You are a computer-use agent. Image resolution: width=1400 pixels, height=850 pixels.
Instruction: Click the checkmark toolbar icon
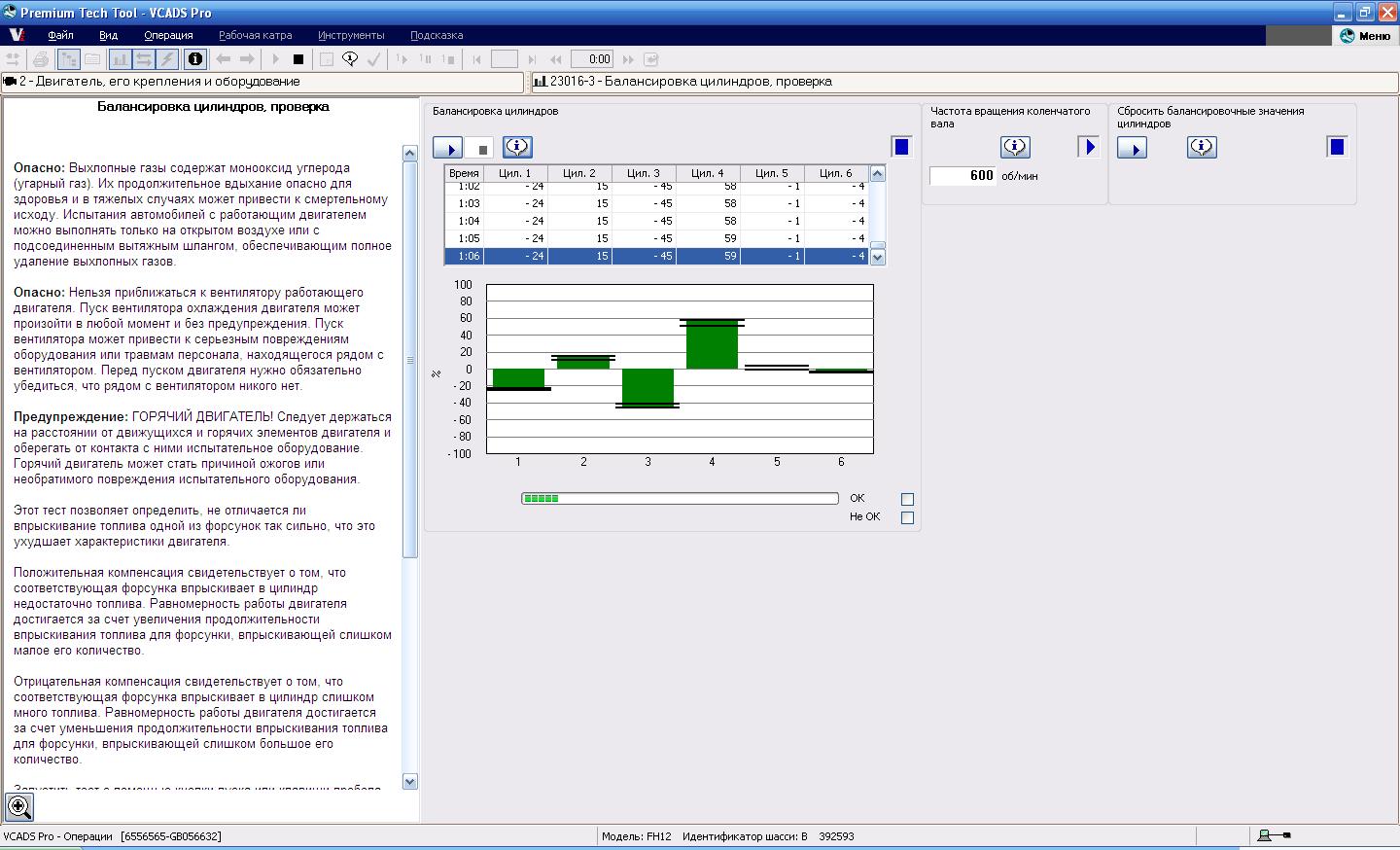374,59
